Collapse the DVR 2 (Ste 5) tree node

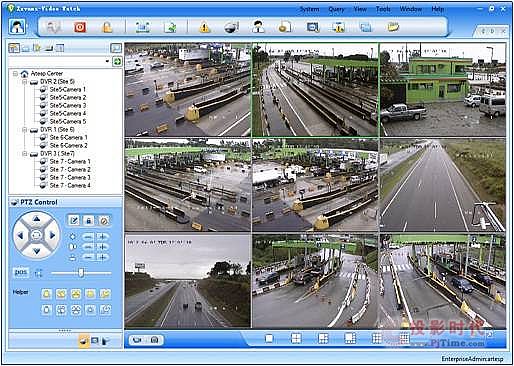[x=25, y=81]
